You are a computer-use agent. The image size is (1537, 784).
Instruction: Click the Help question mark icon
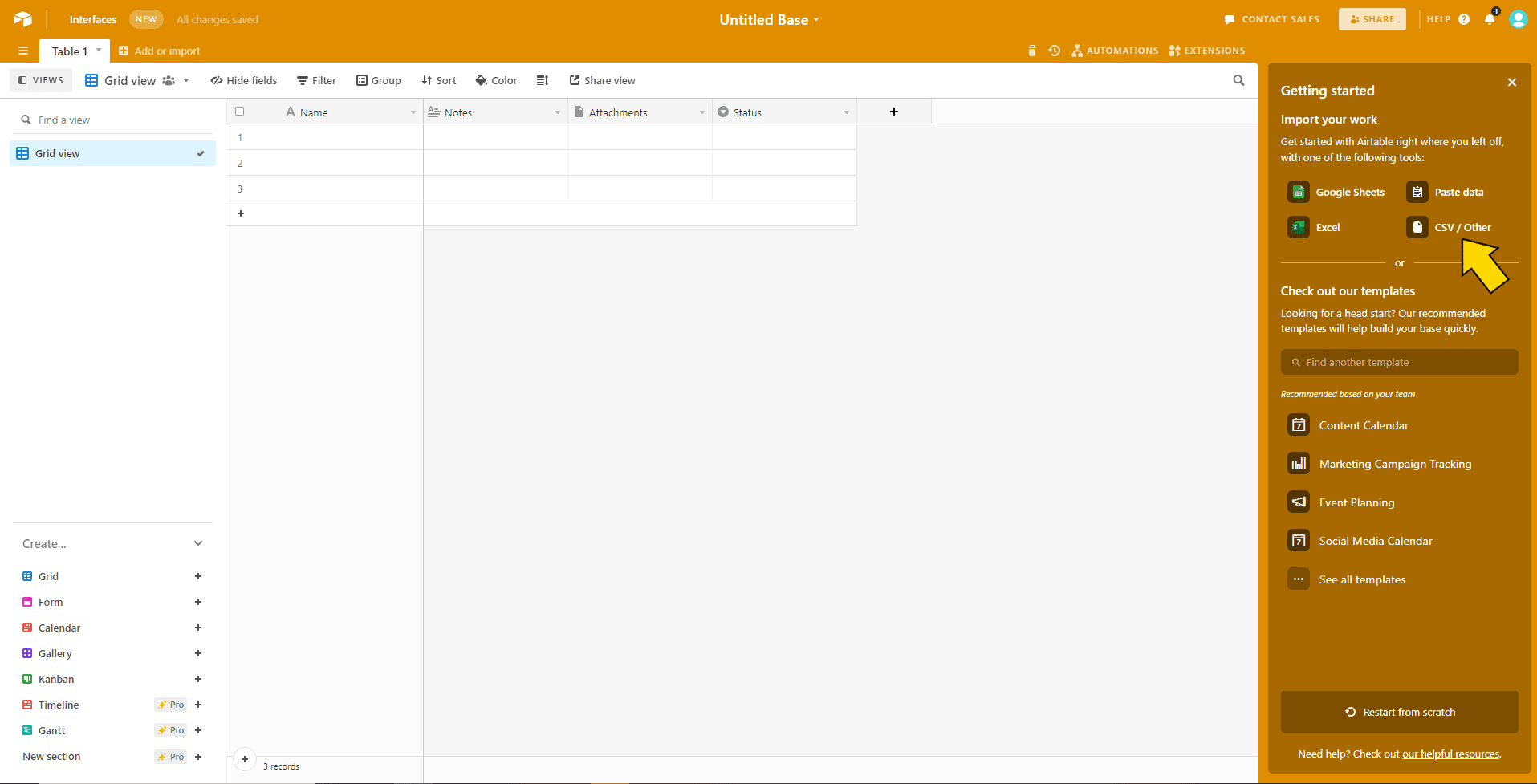(1464, 19)
